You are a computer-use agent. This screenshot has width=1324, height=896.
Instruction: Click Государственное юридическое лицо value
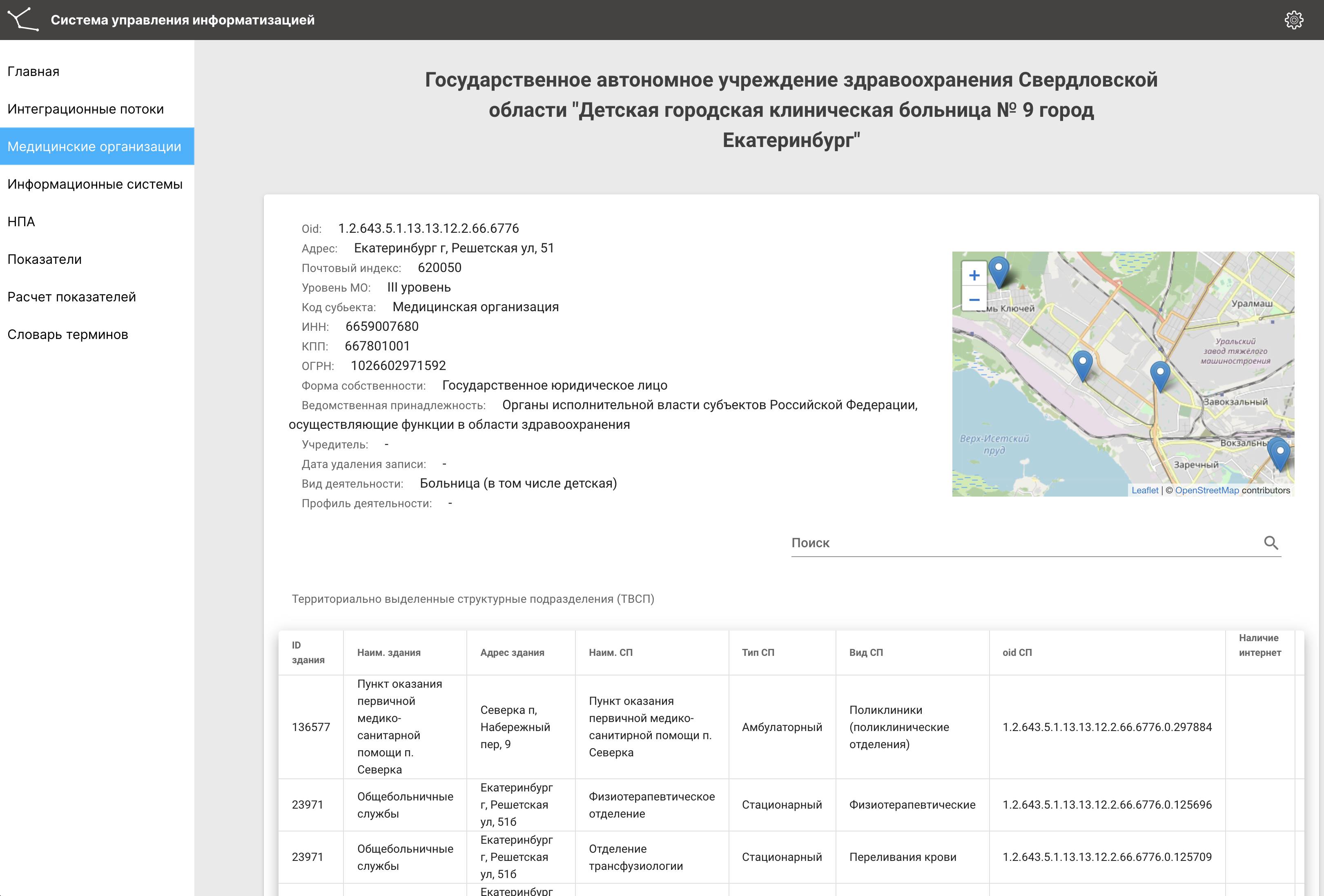(555, 385)
